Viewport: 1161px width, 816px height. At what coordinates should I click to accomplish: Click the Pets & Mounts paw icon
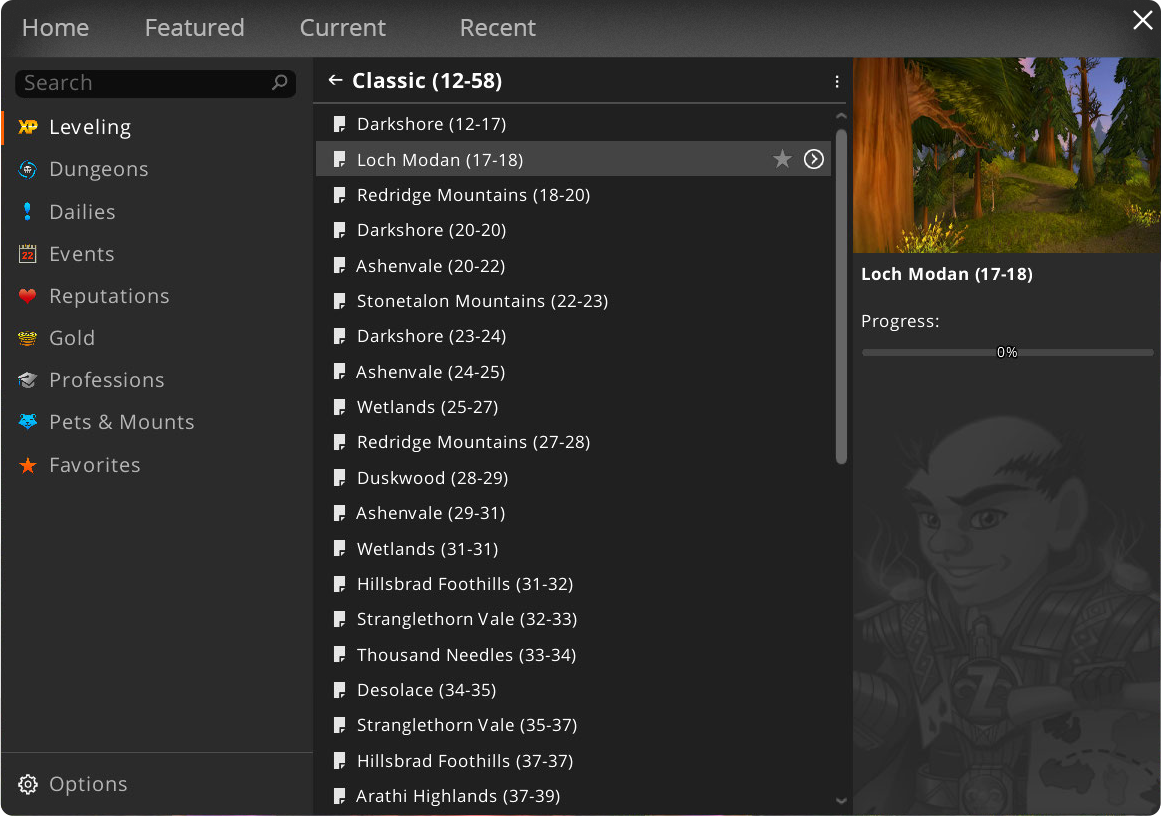click(28, 422)
